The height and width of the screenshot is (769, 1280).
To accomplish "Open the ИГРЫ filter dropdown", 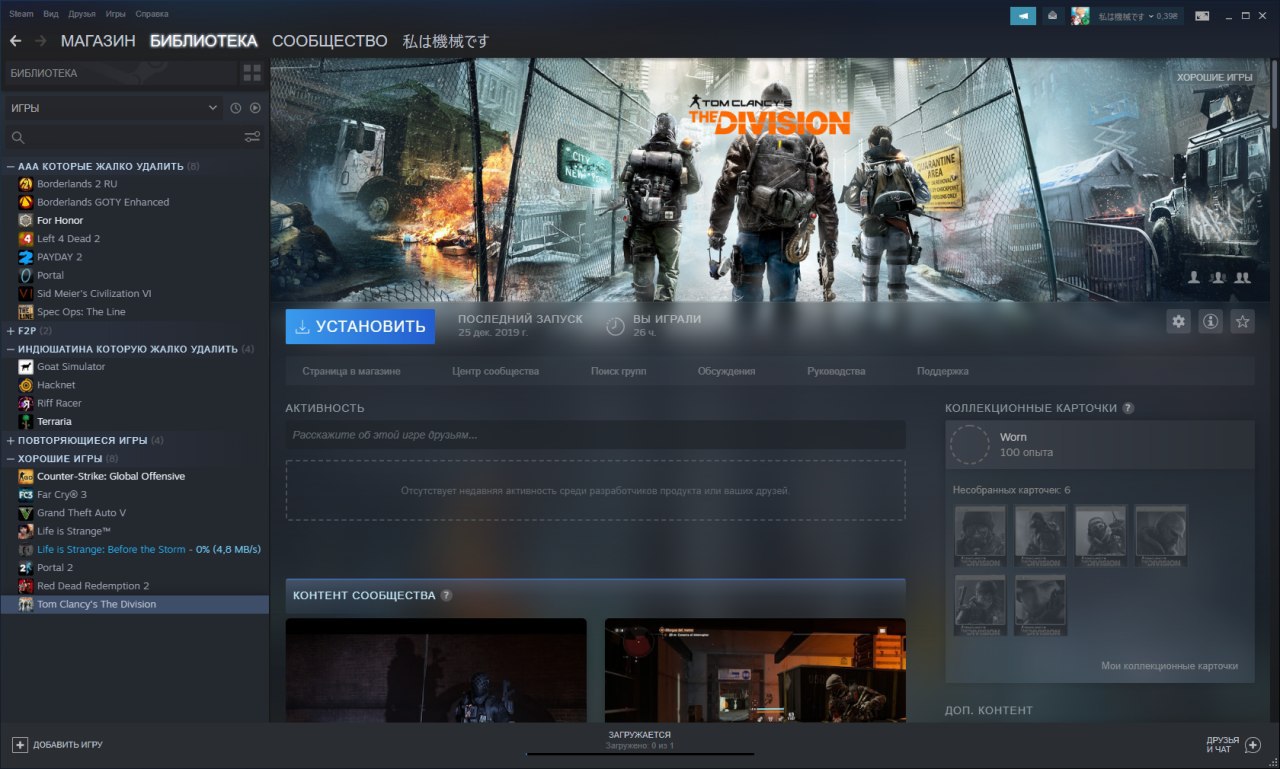I will tap(113, 108).
